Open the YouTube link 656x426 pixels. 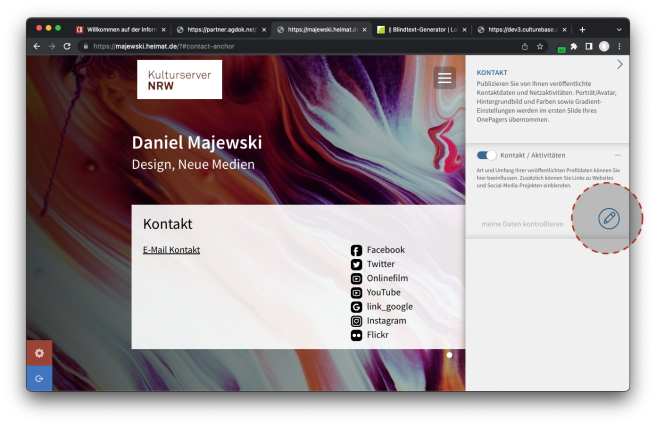[383, 293]
